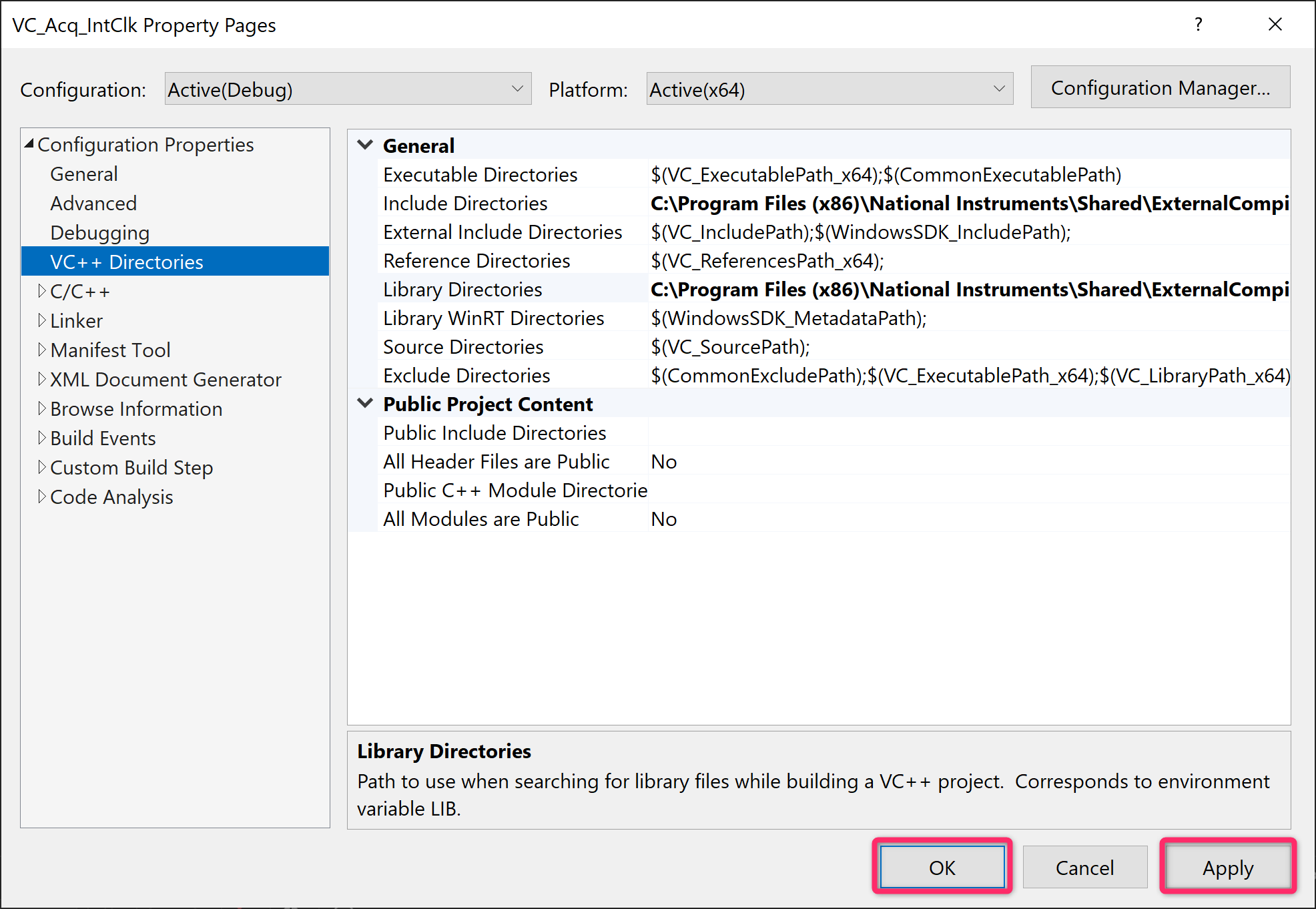
Task: Expand the Linker node
Action: [42, 320]
